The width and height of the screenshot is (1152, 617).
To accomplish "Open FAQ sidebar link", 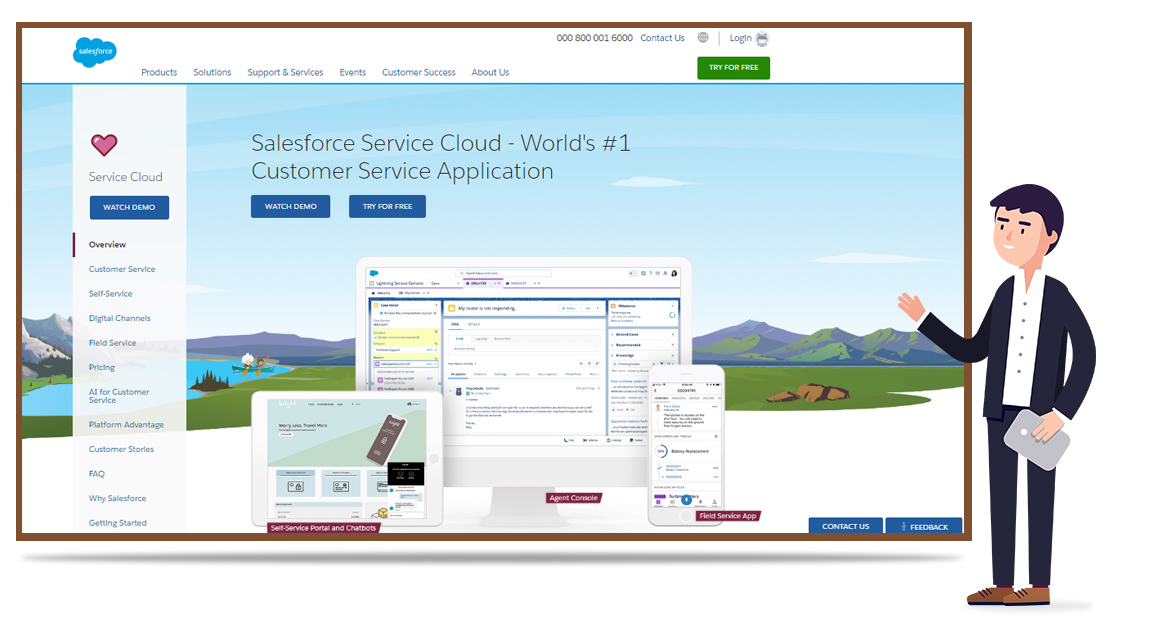I will pos(96,474).
